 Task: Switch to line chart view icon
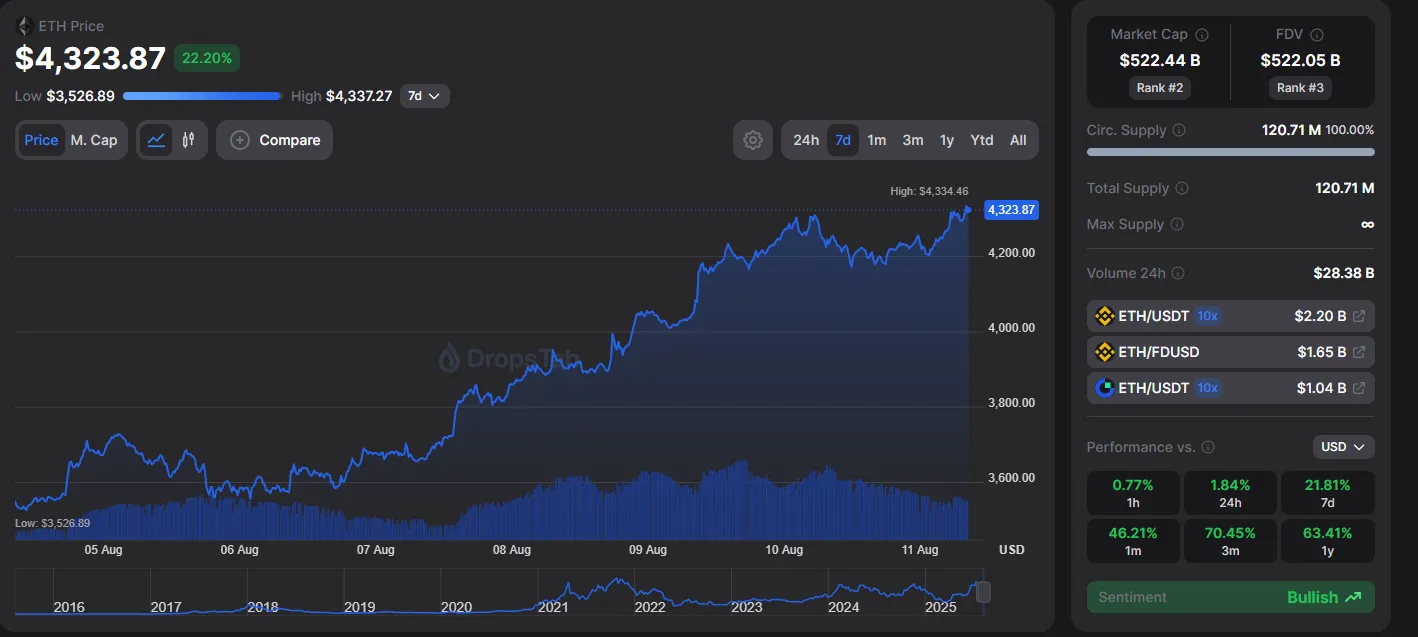[156, 140]
